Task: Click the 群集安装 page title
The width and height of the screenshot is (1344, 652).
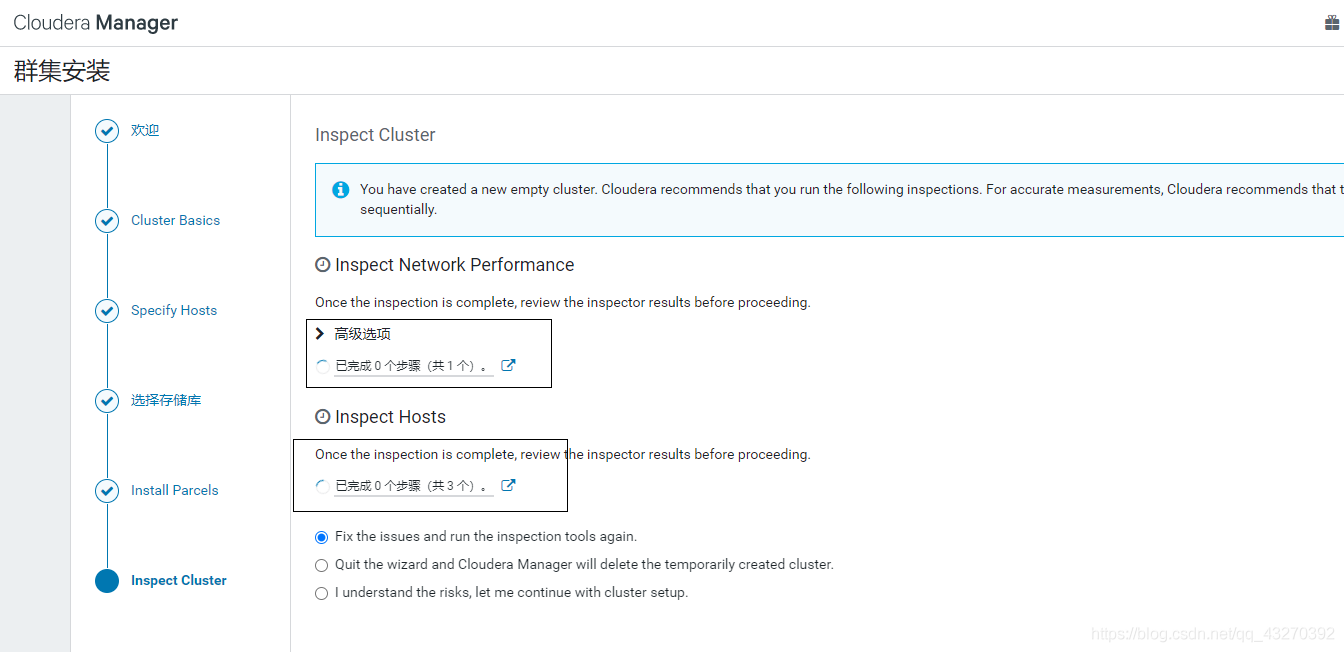Action: [x=62, y=71]
